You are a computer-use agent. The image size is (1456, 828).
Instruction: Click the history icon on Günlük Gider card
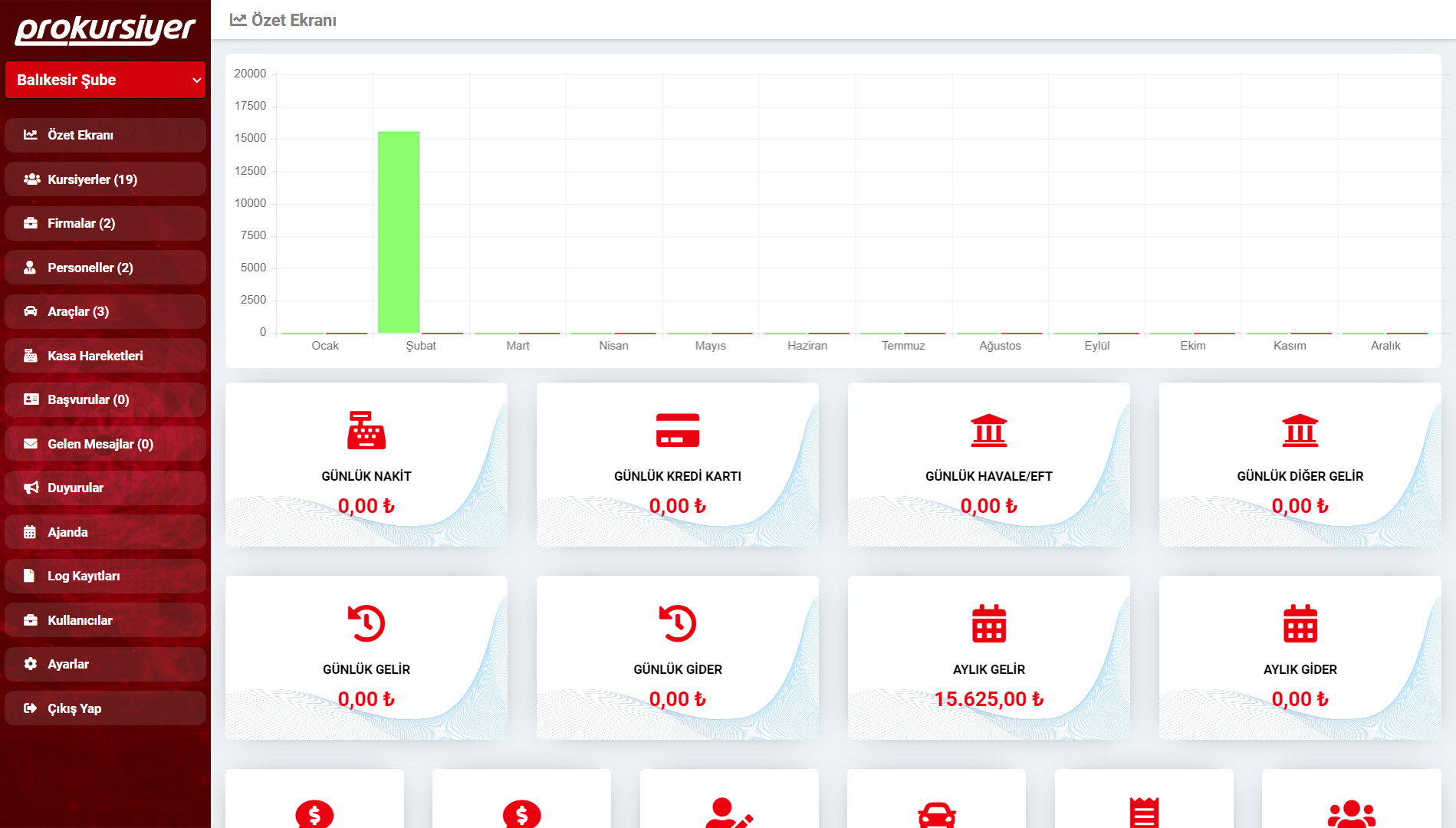[x=678, y=623]
